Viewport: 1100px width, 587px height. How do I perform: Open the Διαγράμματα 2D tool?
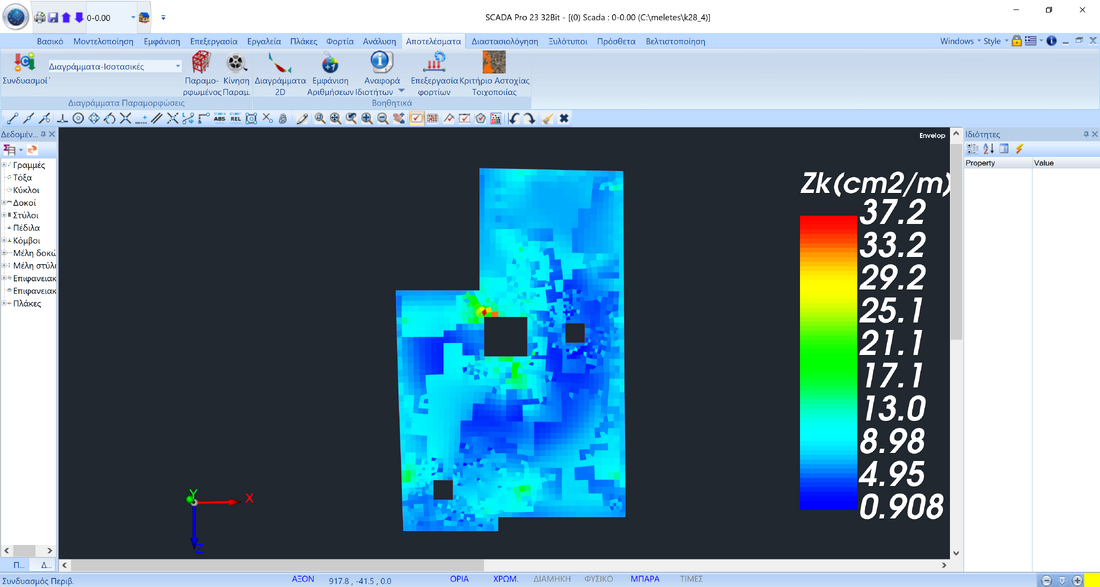[279, 64]
